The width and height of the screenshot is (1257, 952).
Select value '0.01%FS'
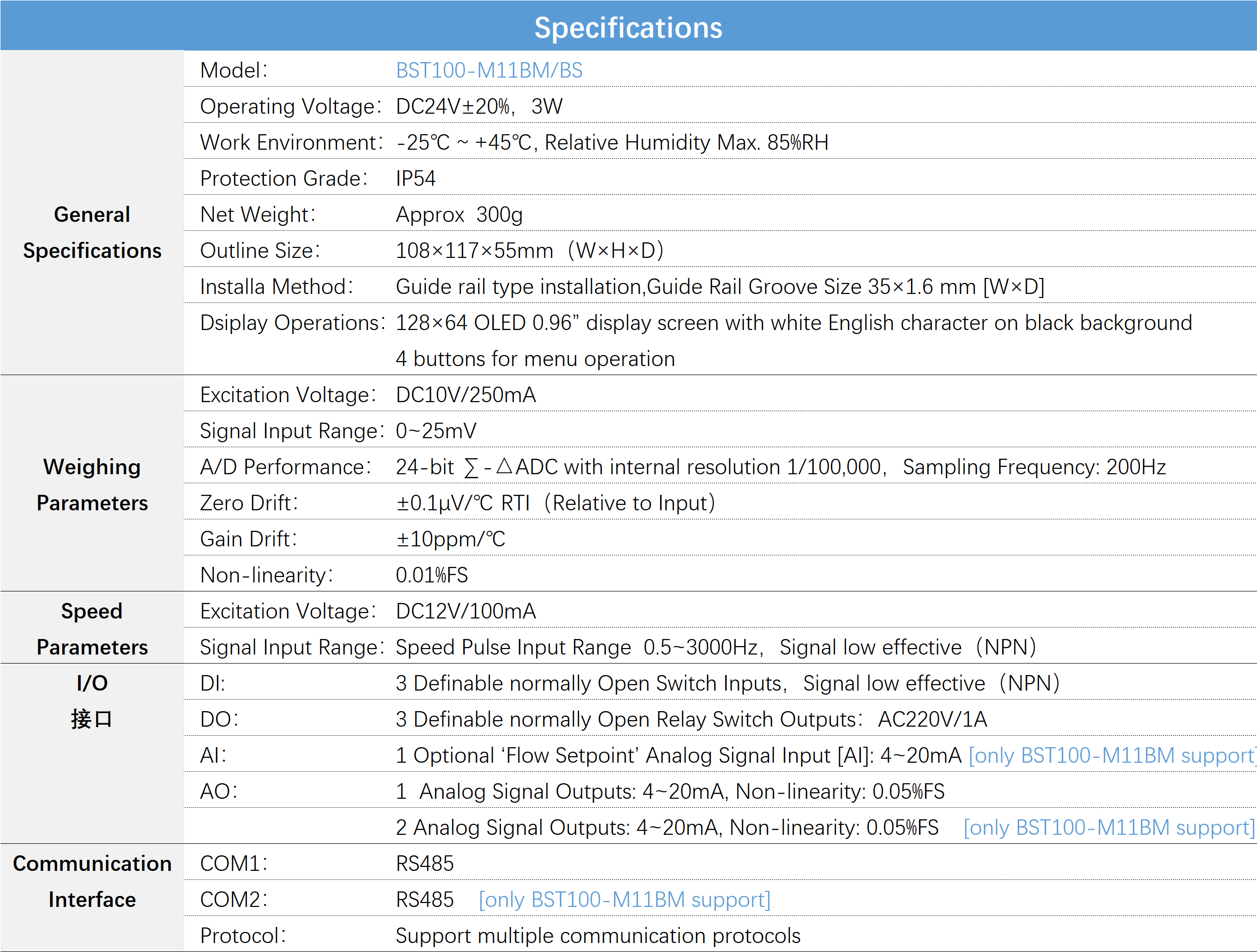click(431, 575)
